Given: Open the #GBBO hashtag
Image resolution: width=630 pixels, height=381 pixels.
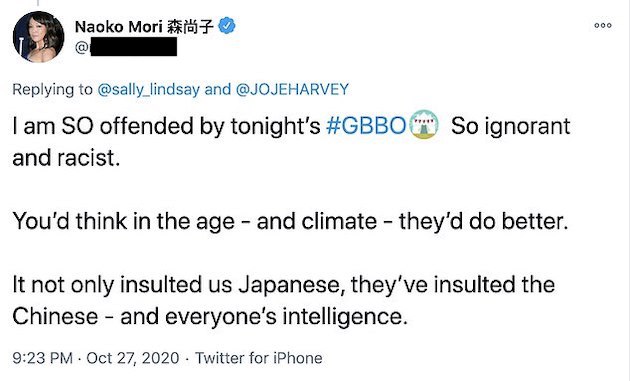Looking at the screenshot, I should [x=366, y=126].
